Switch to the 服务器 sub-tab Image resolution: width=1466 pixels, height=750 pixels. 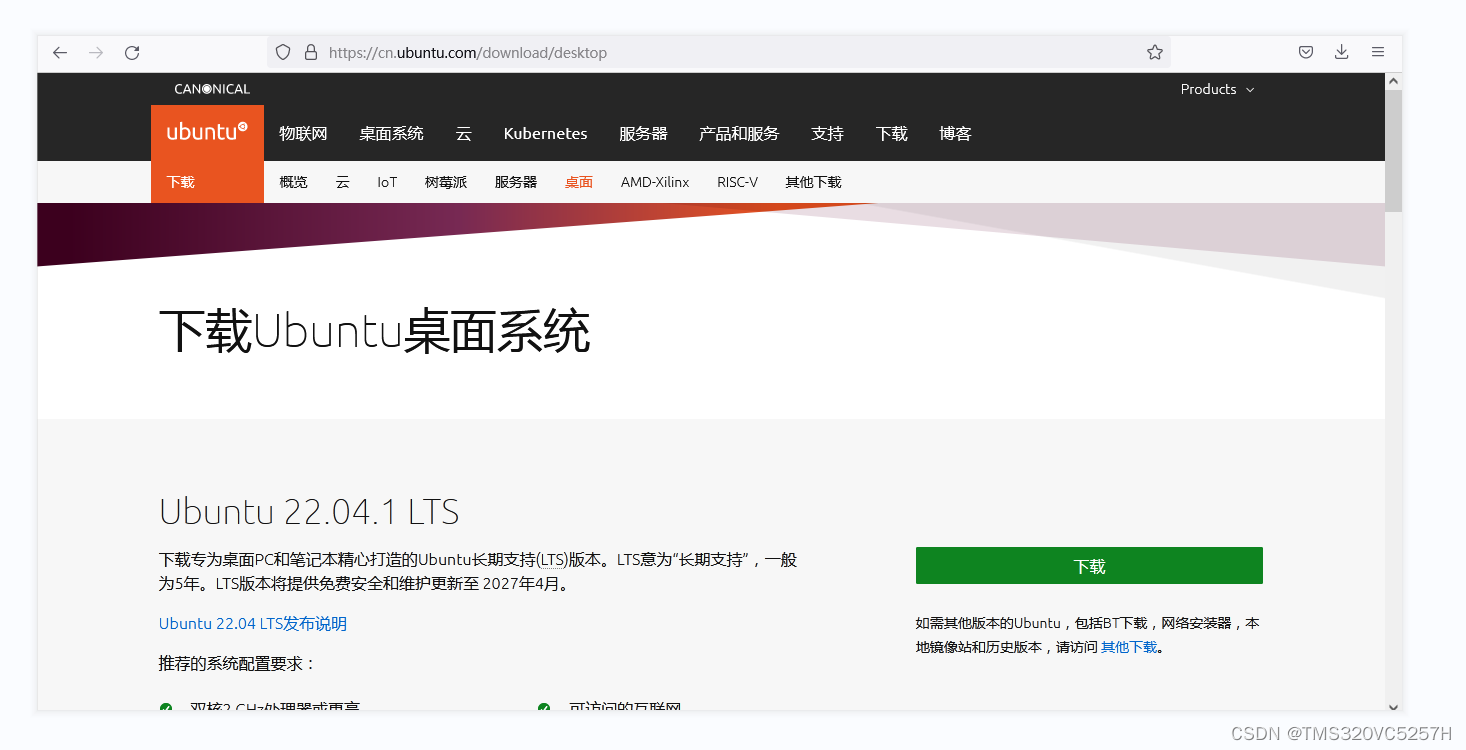(x=516, y=182)
